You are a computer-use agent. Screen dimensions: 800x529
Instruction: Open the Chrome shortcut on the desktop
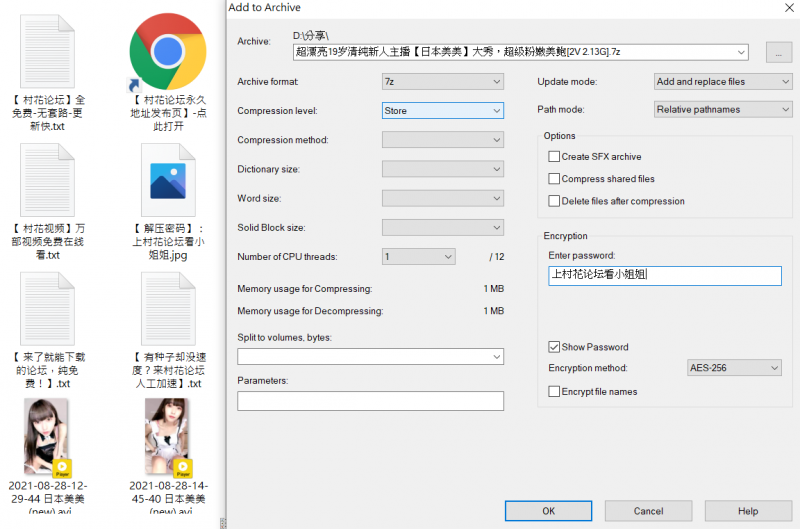click(167, 52)
